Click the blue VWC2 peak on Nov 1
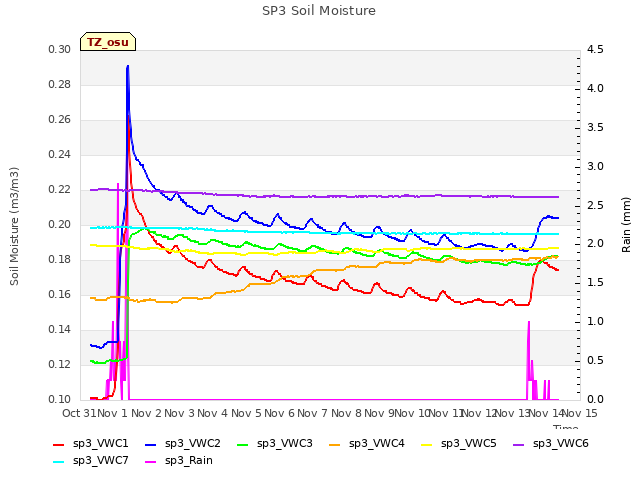 pyautogui.click(x=128, y=67)
